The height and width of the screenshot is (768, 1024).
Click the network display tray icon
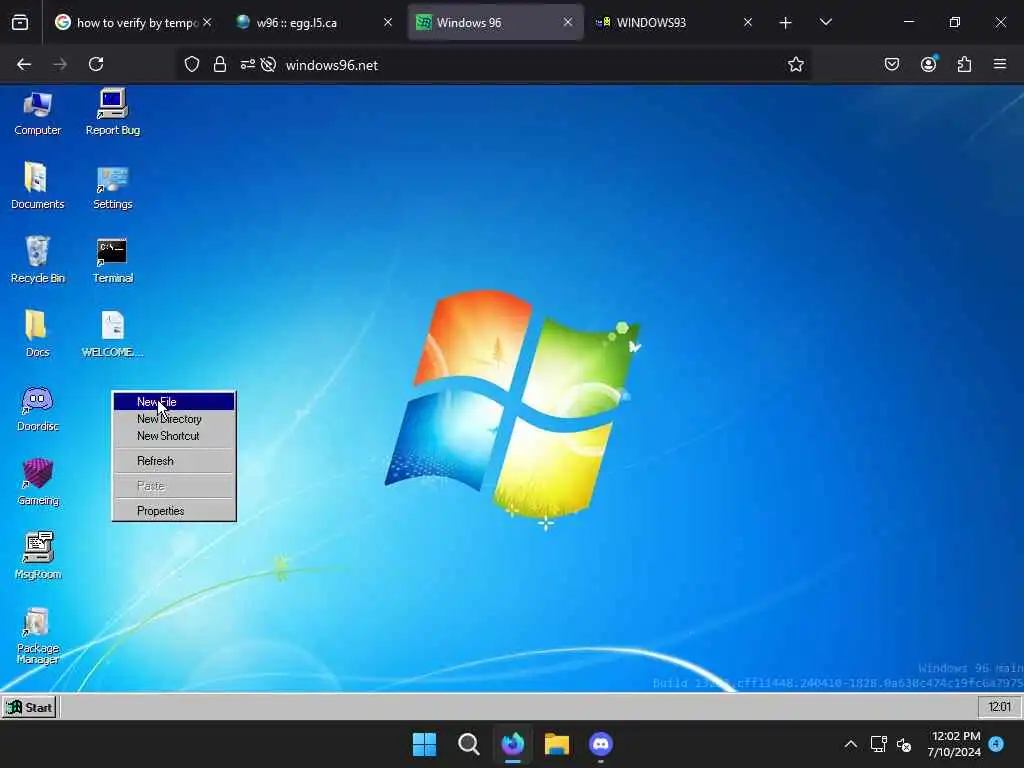click(x=878, y=744)
